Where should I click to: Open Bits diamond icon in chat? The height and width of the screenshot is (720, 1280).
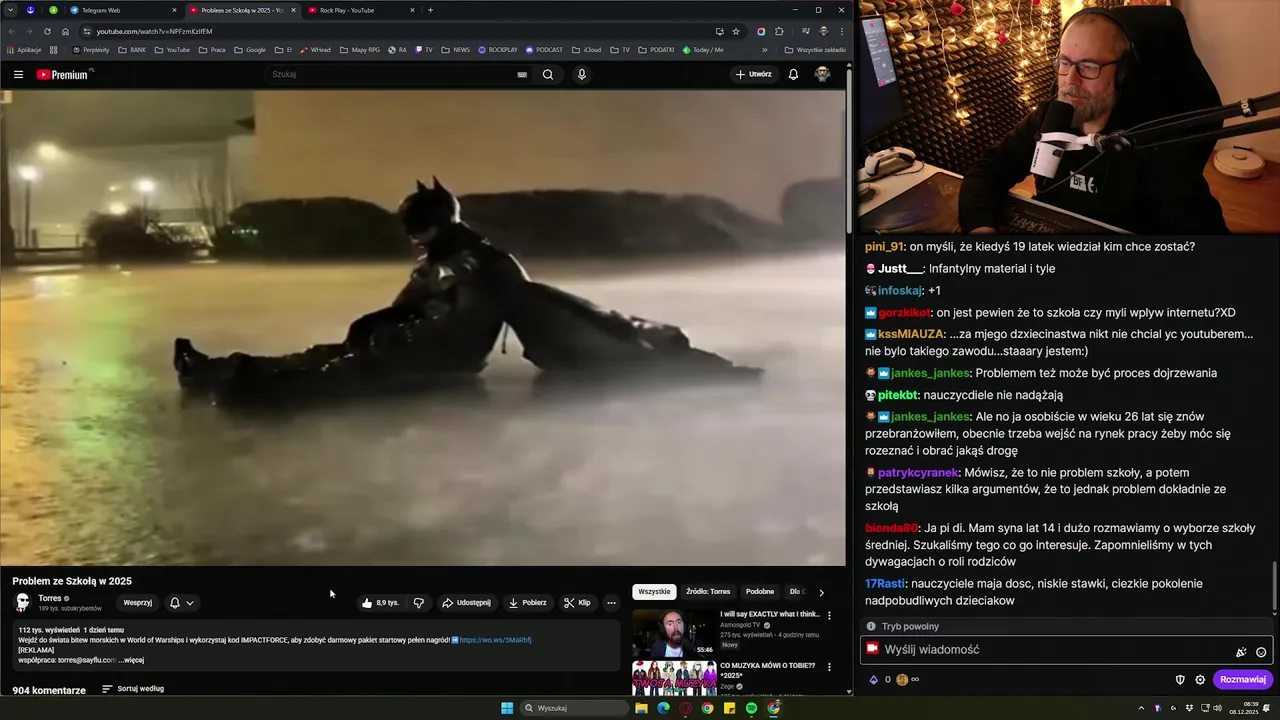click(x=873, y=680)
